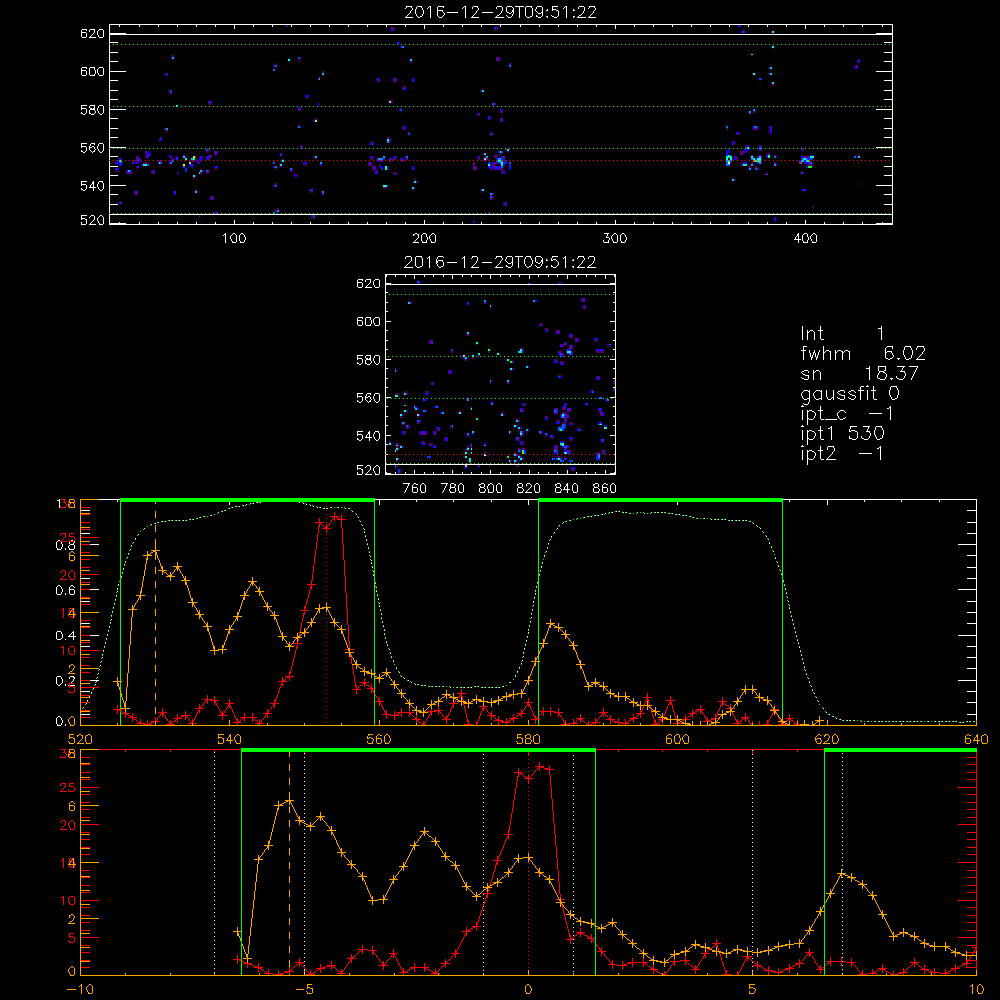Click the "640" x-axis label of the profile plot
This screenshot has width=1000, height=1000.
tap(976, 739)
